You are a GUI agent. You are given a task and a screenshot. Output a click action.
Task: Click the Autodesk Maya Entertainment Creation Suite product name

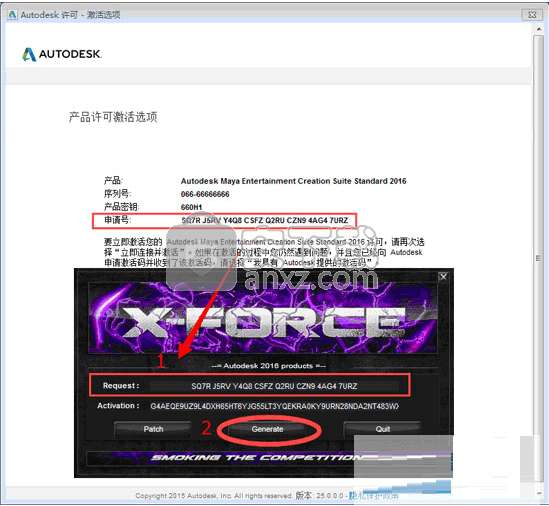(x=293, y=181)
